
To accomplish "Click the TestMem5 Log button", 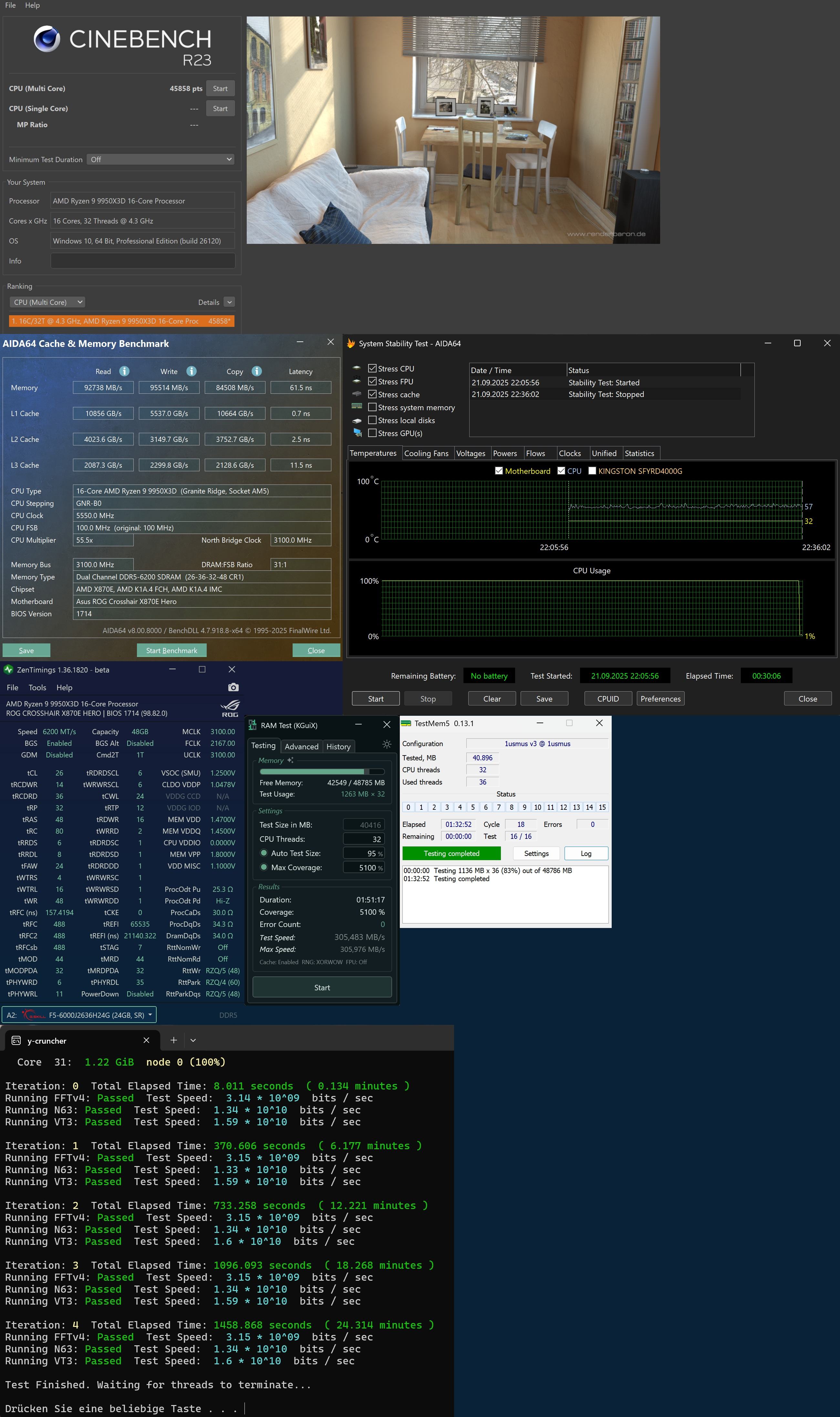I will (586, 853).
